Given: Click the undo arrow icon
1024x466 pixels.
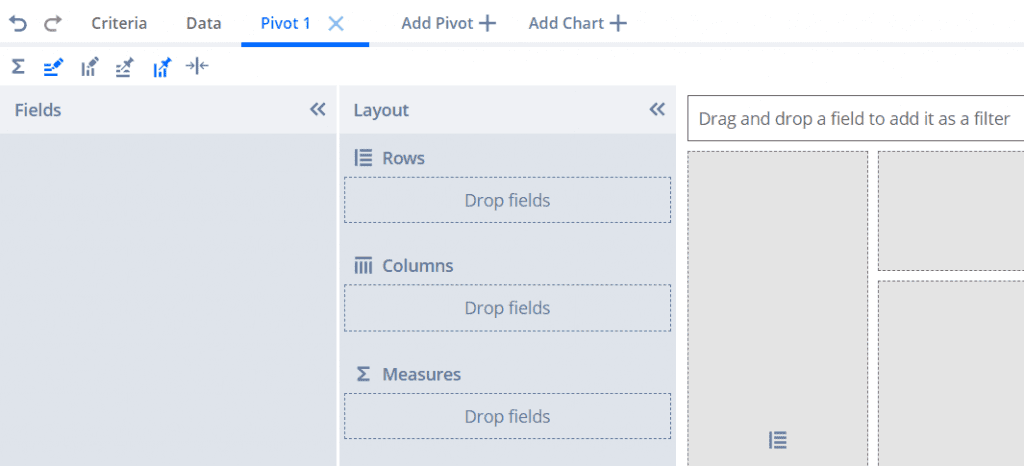Looking at the screenshot, I should coord(18,23).
